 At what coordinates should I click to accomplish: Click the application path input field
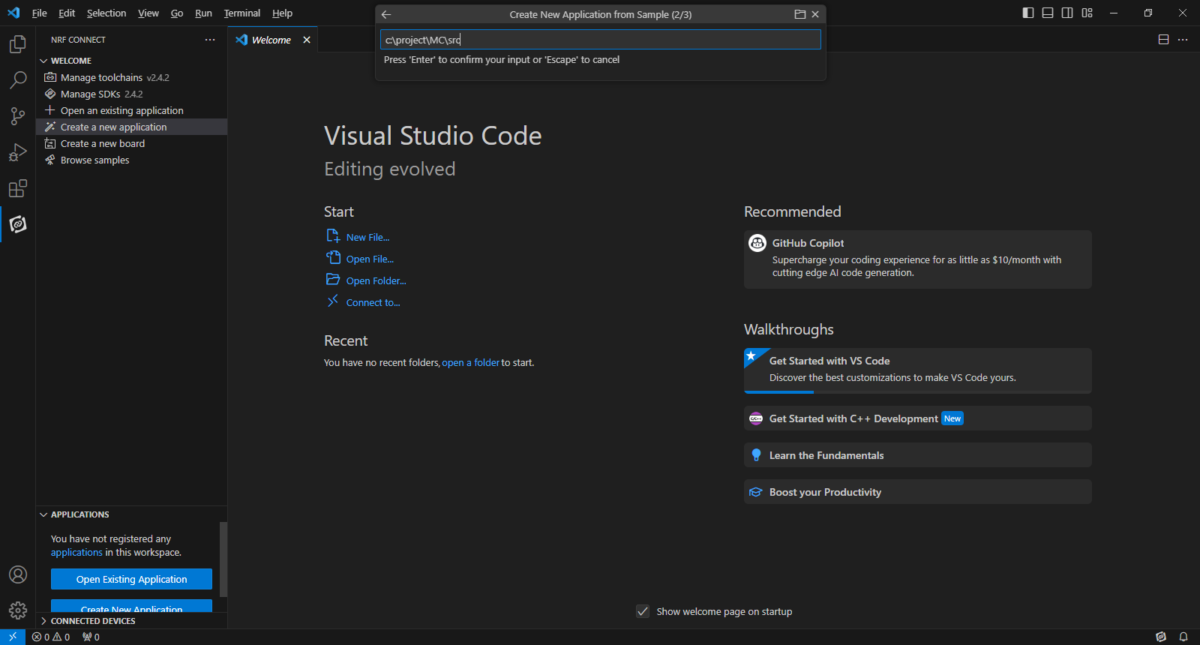600,39
